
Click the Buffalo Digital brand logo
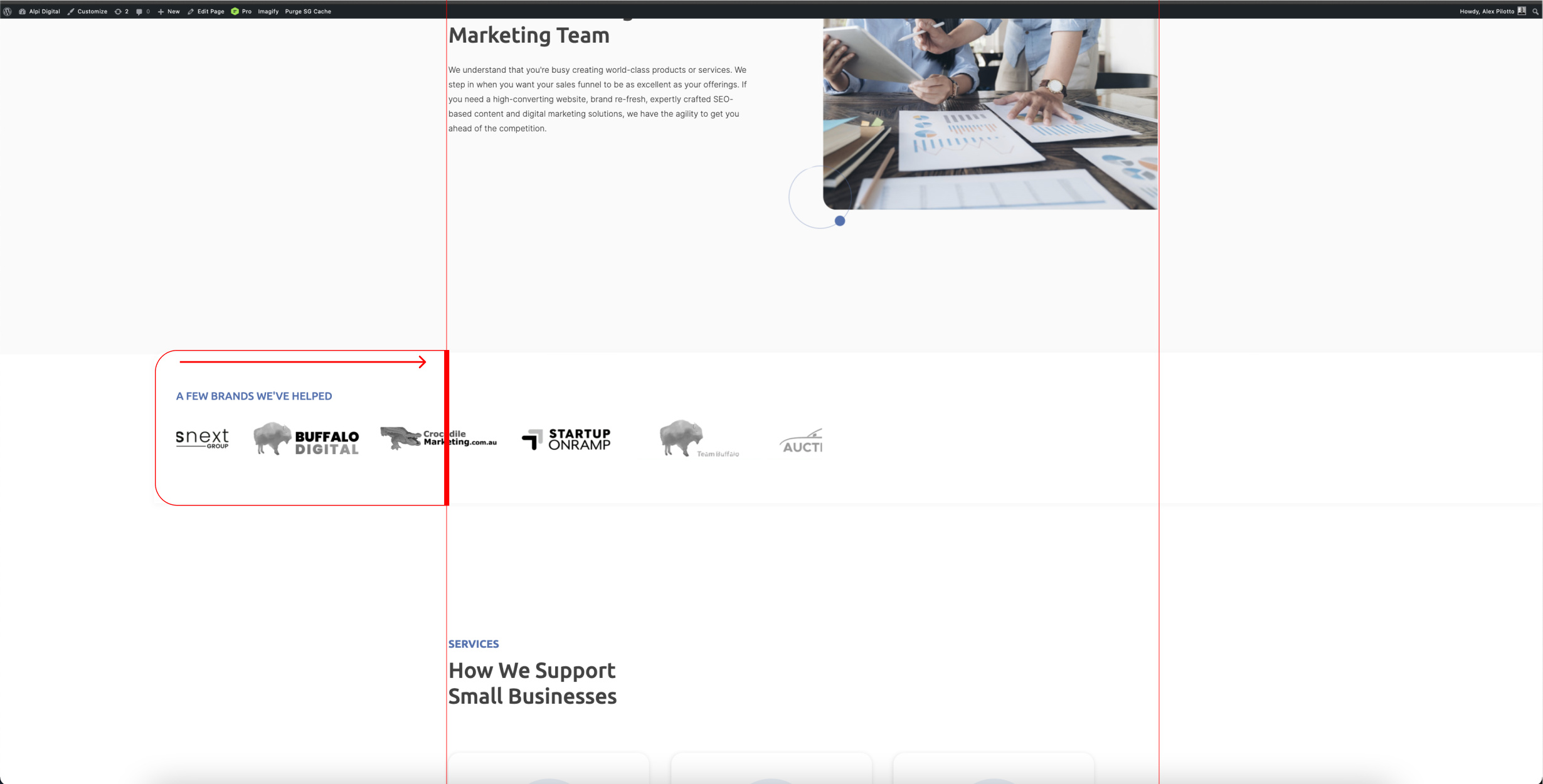pos(306,438)
